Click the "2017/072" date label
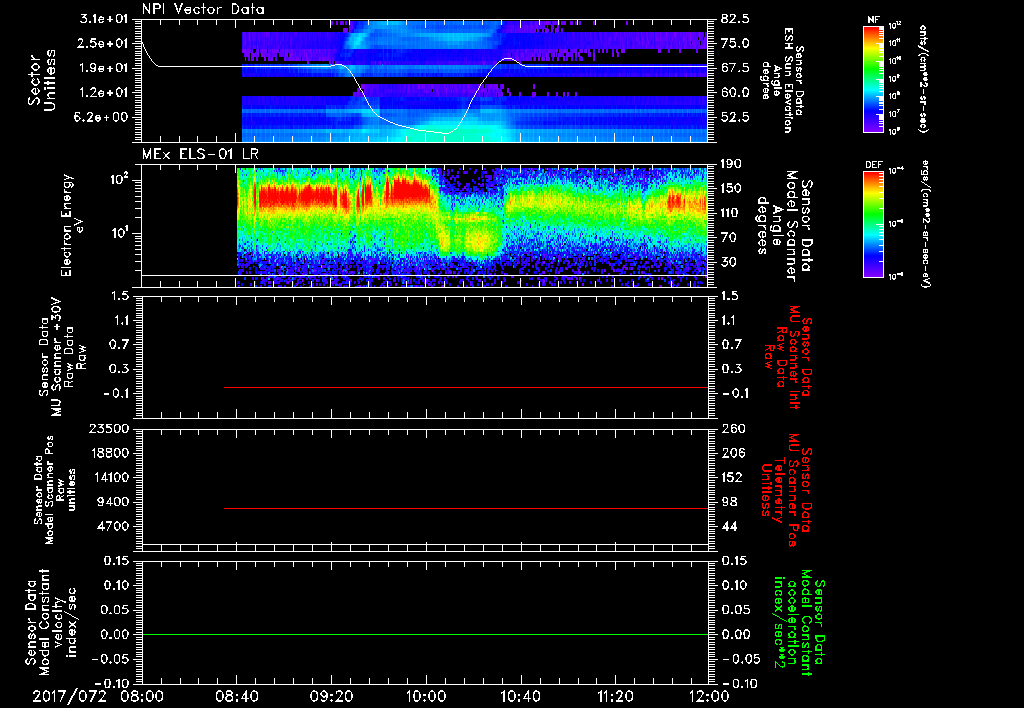The height and width of the screenshot is (708, 1024). point(69,696)
